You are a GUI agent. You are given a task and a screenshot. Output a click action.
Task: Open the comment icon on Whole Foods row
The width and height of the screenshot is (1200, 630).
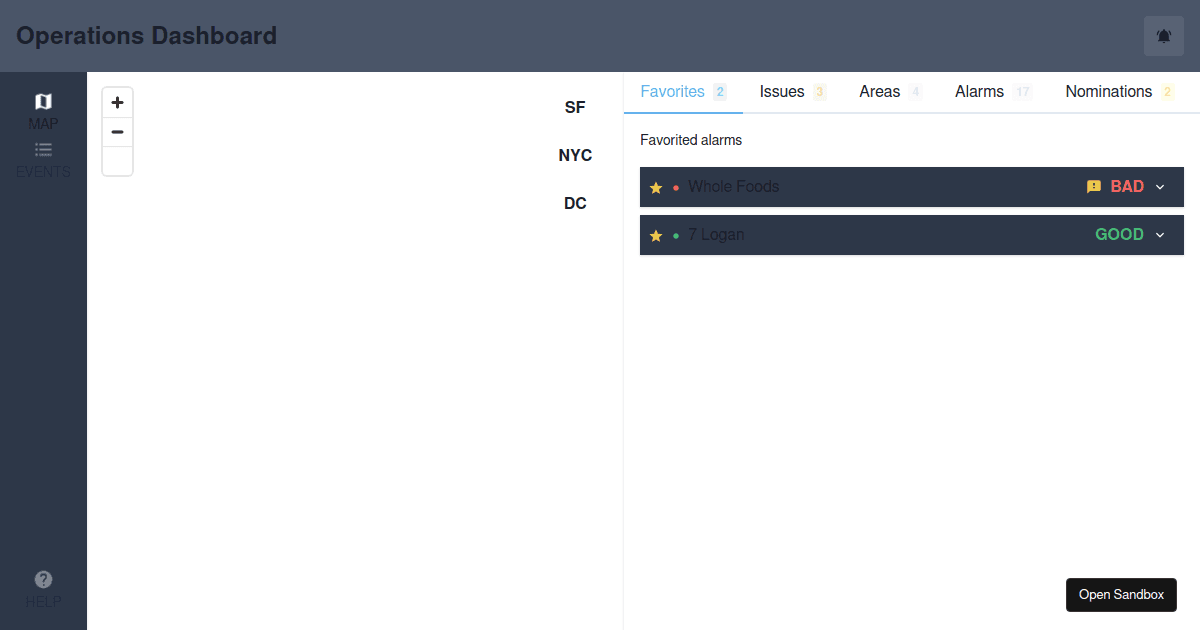tap(1094, 187)
